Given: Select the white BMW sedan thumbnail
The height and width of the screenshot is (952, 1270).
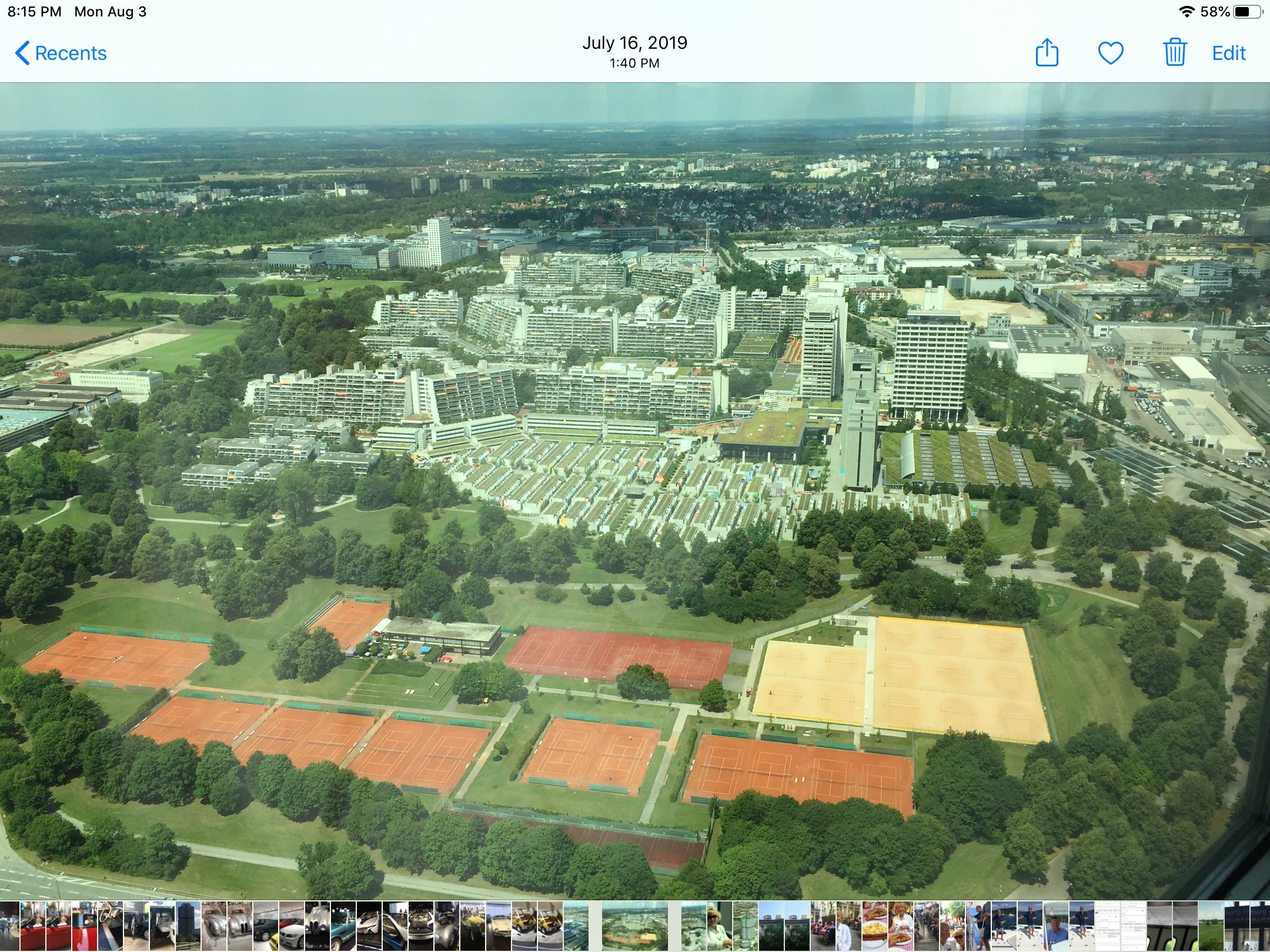Looking at the screenshot, I should click(x=292, y=926).
